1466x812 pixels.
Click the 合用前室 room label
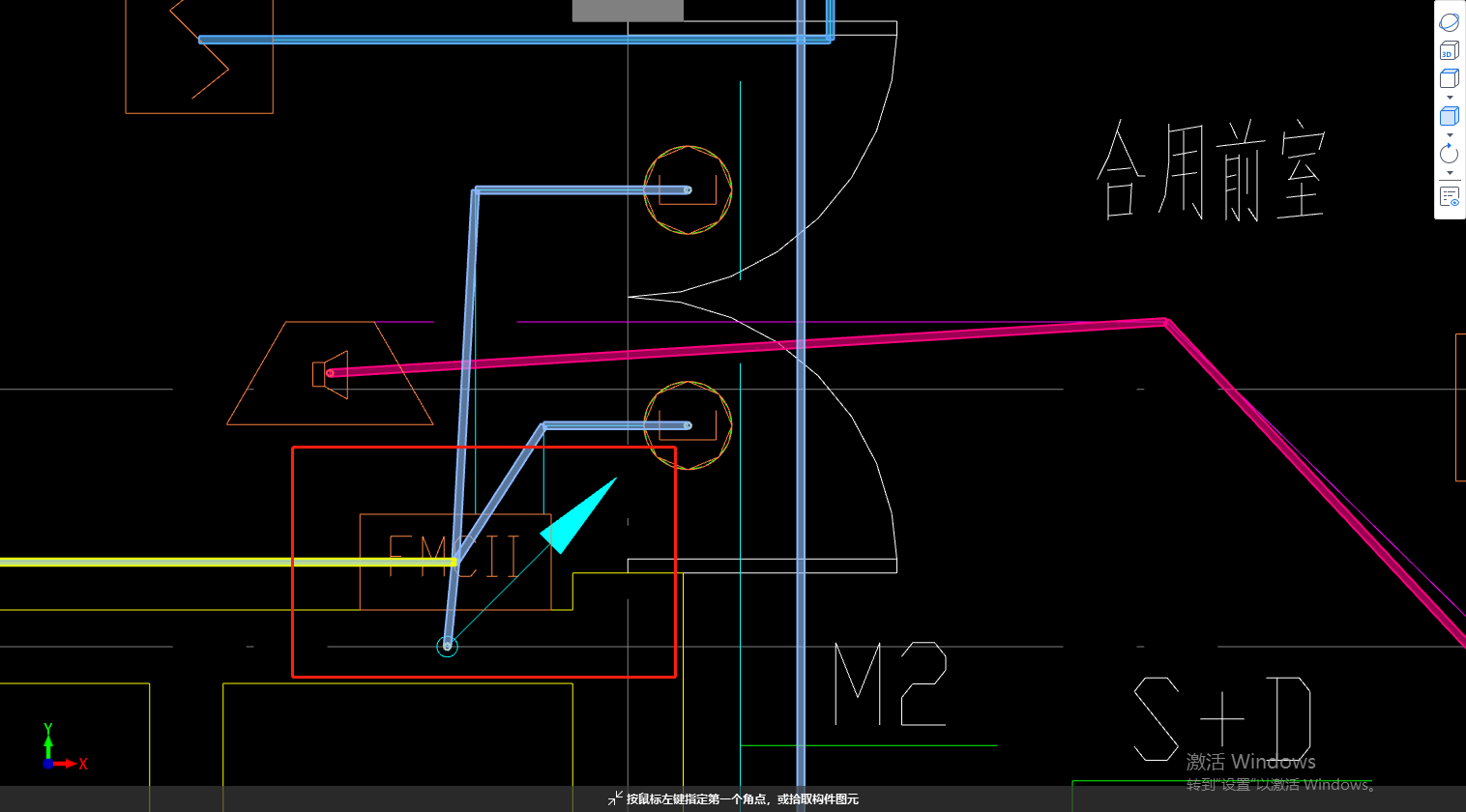pos(1210,171)
